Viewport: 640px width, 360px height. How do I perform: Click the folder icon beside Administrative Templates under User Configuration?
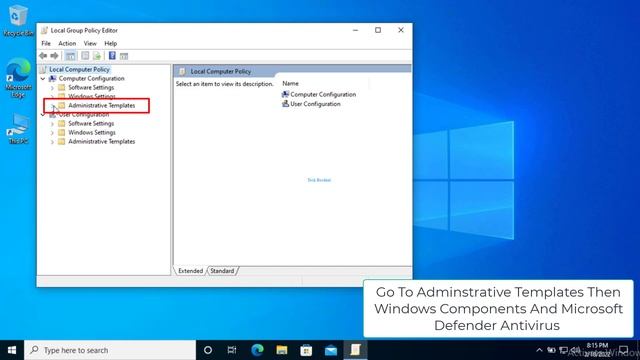[62, 141]
